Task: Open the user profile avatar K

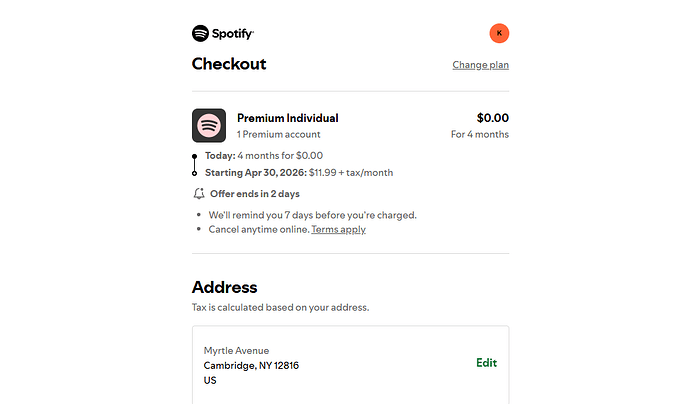Action: click(499, 34)
